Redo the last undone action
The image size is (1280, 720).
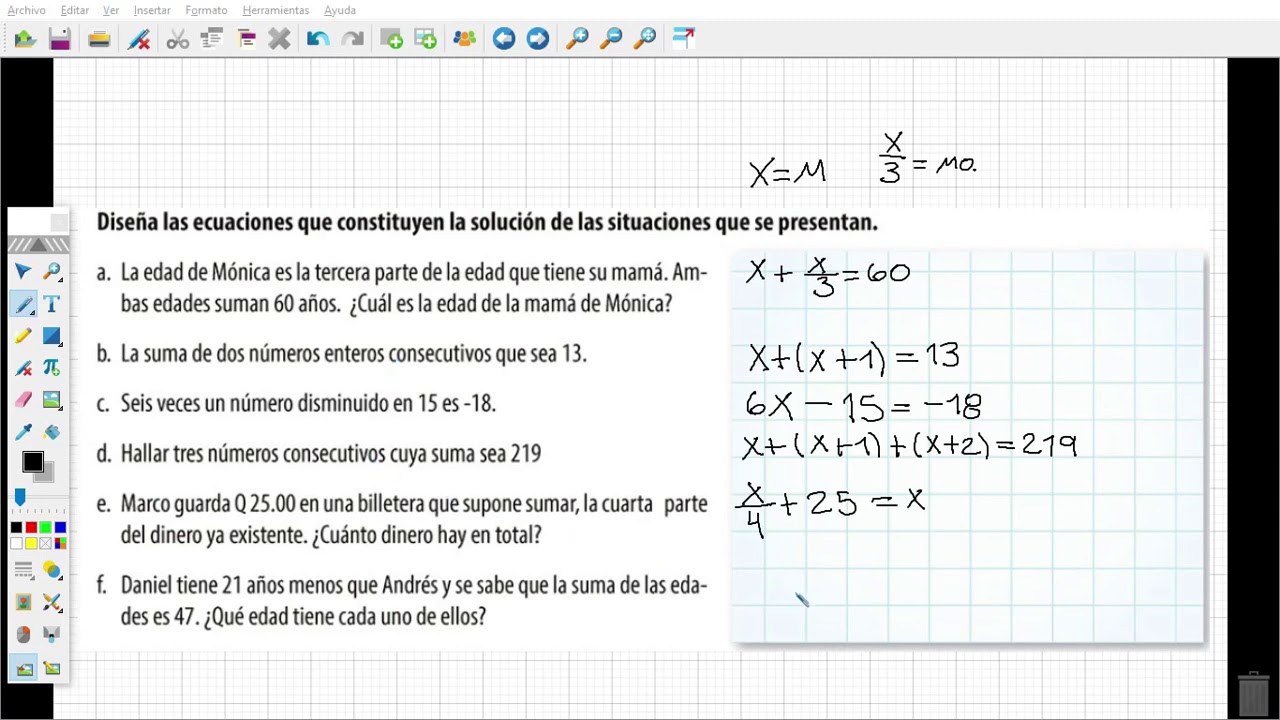[x=352, y=39]
